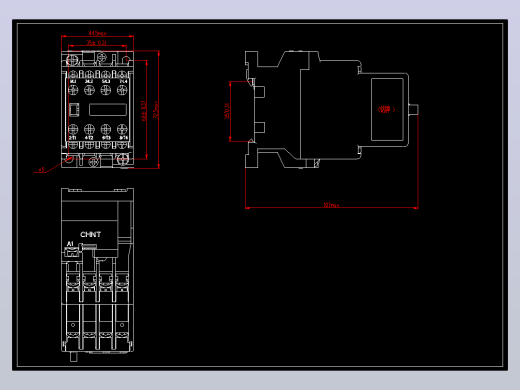Select the 72.5max height dimension text

point(156,109)
